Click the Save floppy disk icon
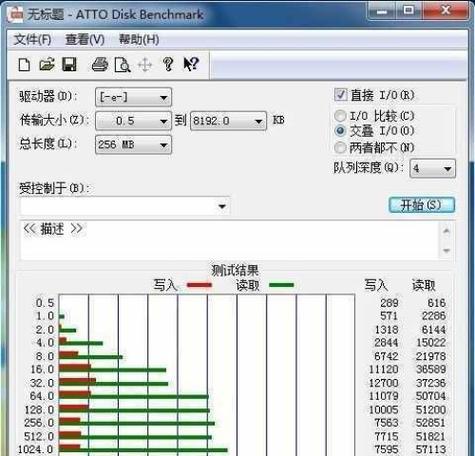The height and width of the screenshot is (456, 475). pos(69,64)
